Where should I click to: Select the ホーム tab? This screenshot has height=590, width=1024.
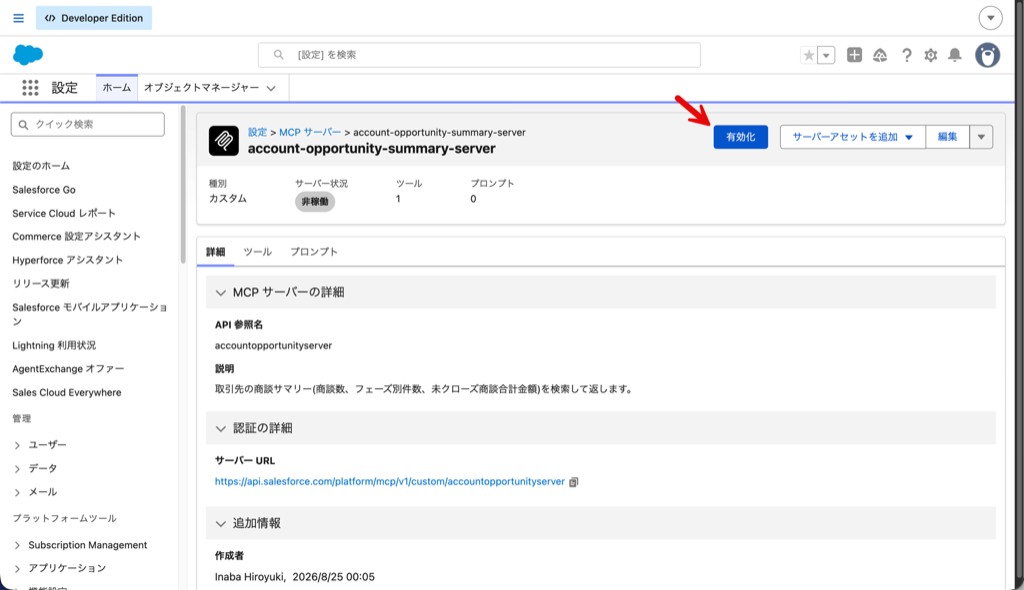pos(117,88)
